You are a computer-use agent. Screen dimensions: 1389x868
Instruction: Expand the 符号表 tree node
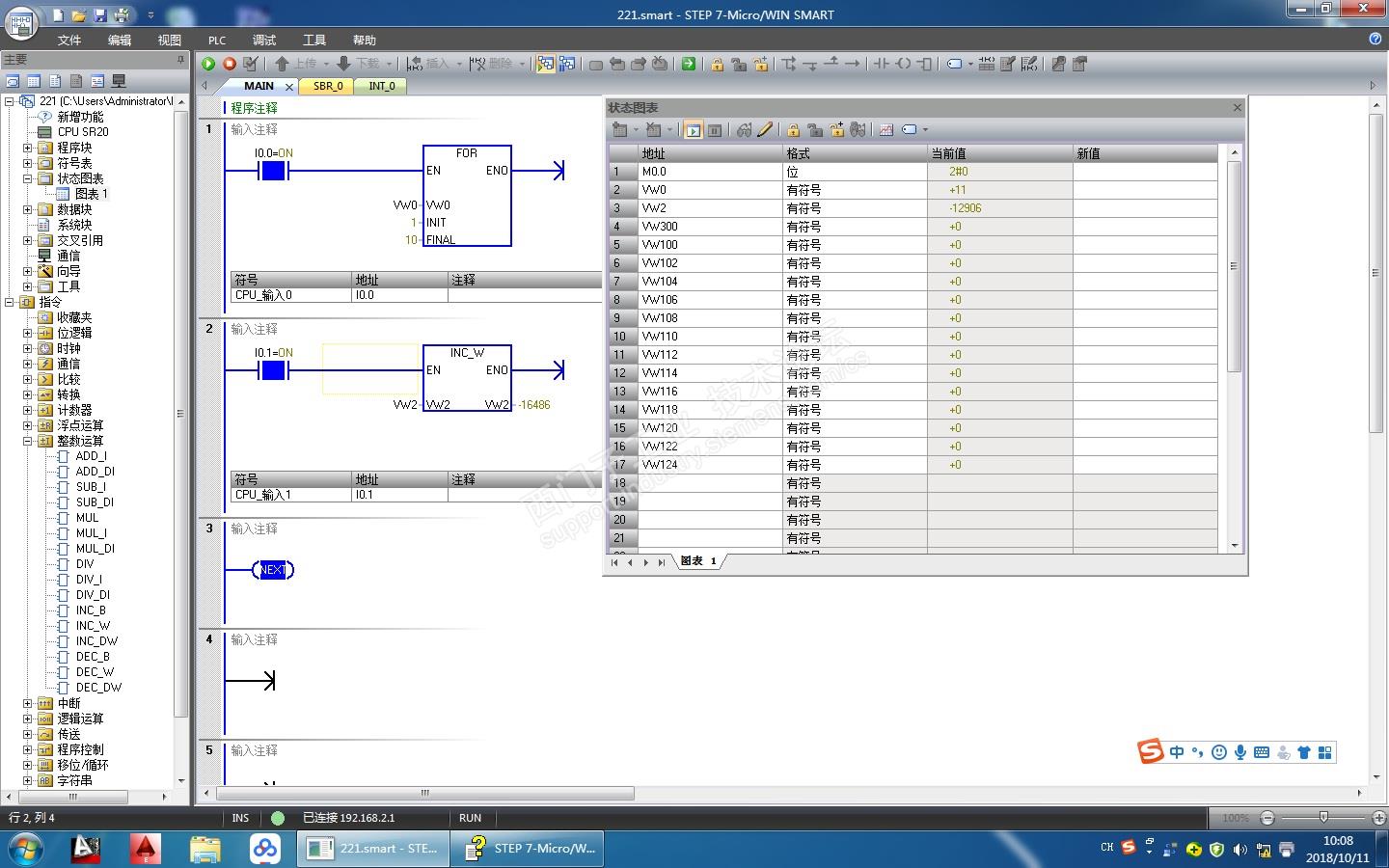tap(28, 163)
